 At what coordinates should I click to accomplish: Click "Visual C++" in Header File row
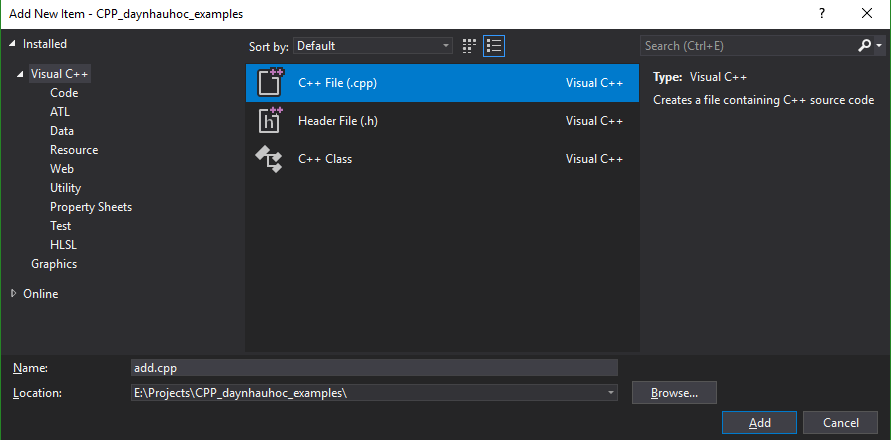(x=594, y=121)
